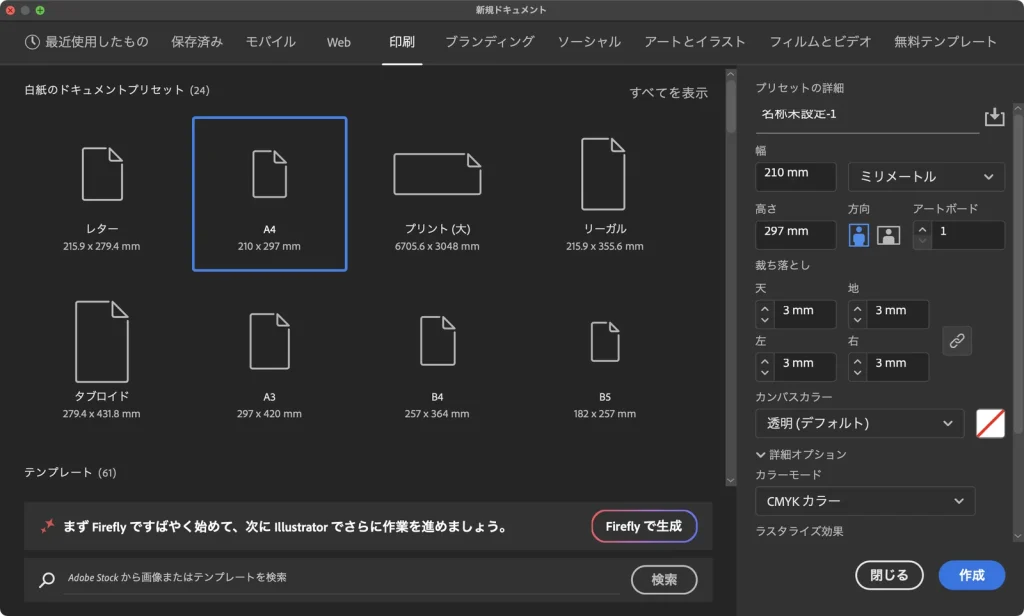Select the A4 preset icon
Screen dimensions: 1024x616
tap(270, 174)
